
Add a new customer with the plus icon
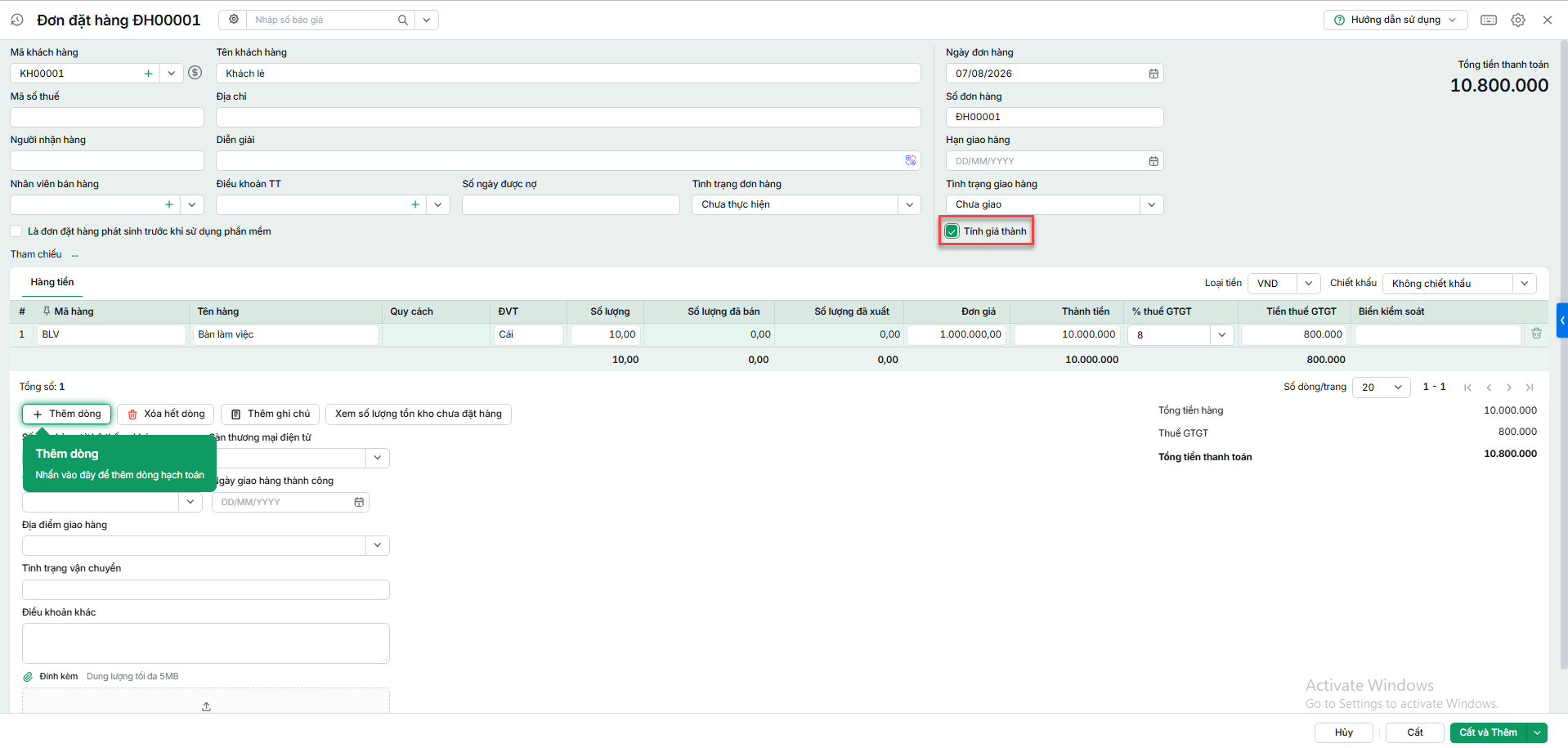[148, 74]
